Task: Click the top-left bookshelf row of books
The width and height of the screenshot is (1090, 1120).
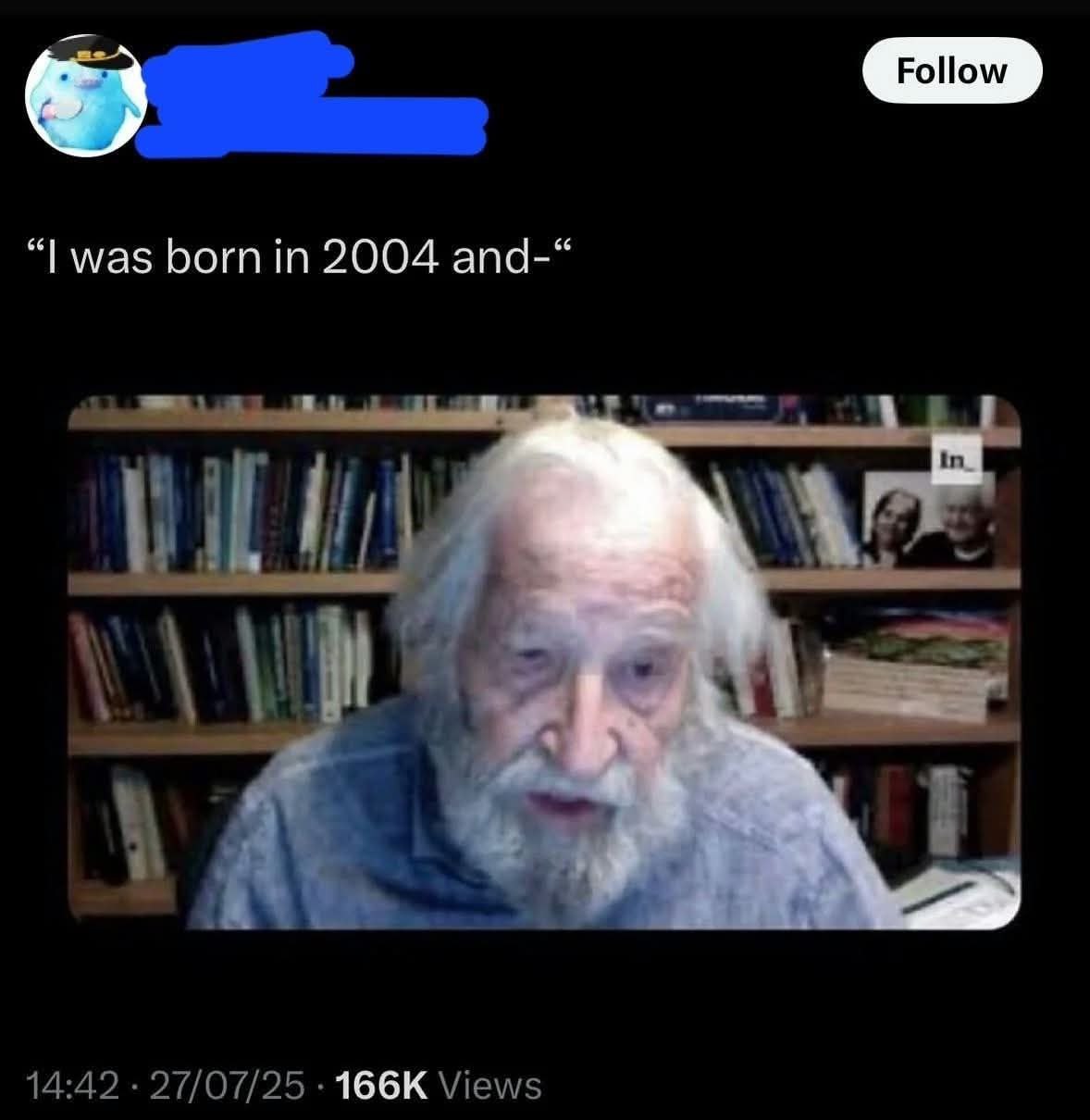Action: (268, 509)
